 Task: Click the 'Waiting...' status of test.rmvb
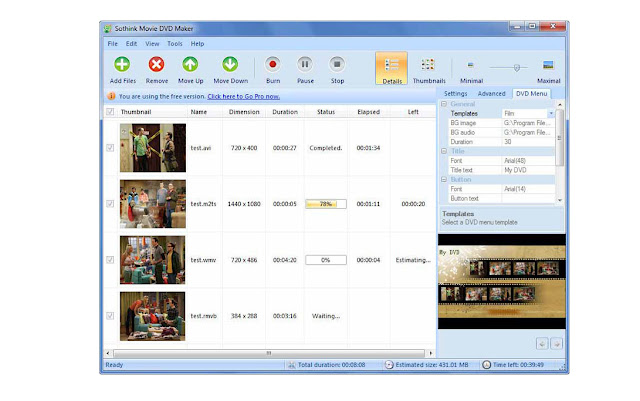326,316
